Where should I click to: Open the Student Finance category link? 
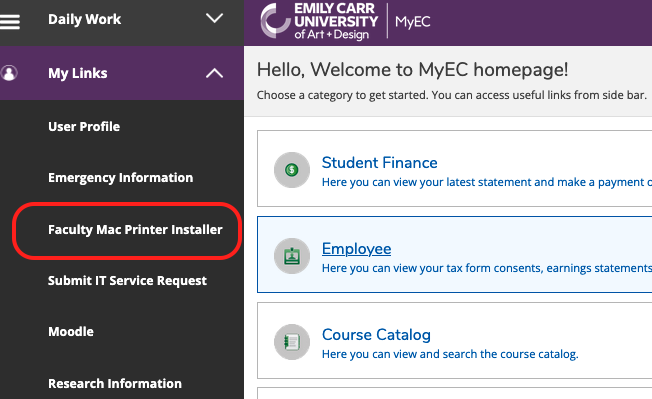point(380,163)
